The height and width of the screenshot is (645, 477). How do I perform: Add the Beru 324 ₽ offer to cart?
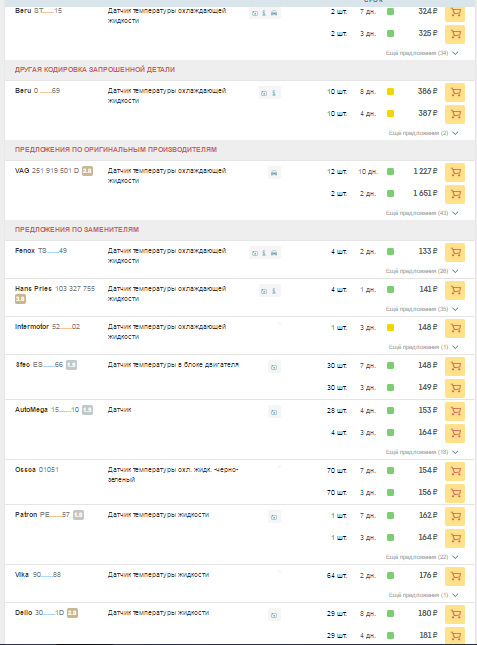(455, 12)
